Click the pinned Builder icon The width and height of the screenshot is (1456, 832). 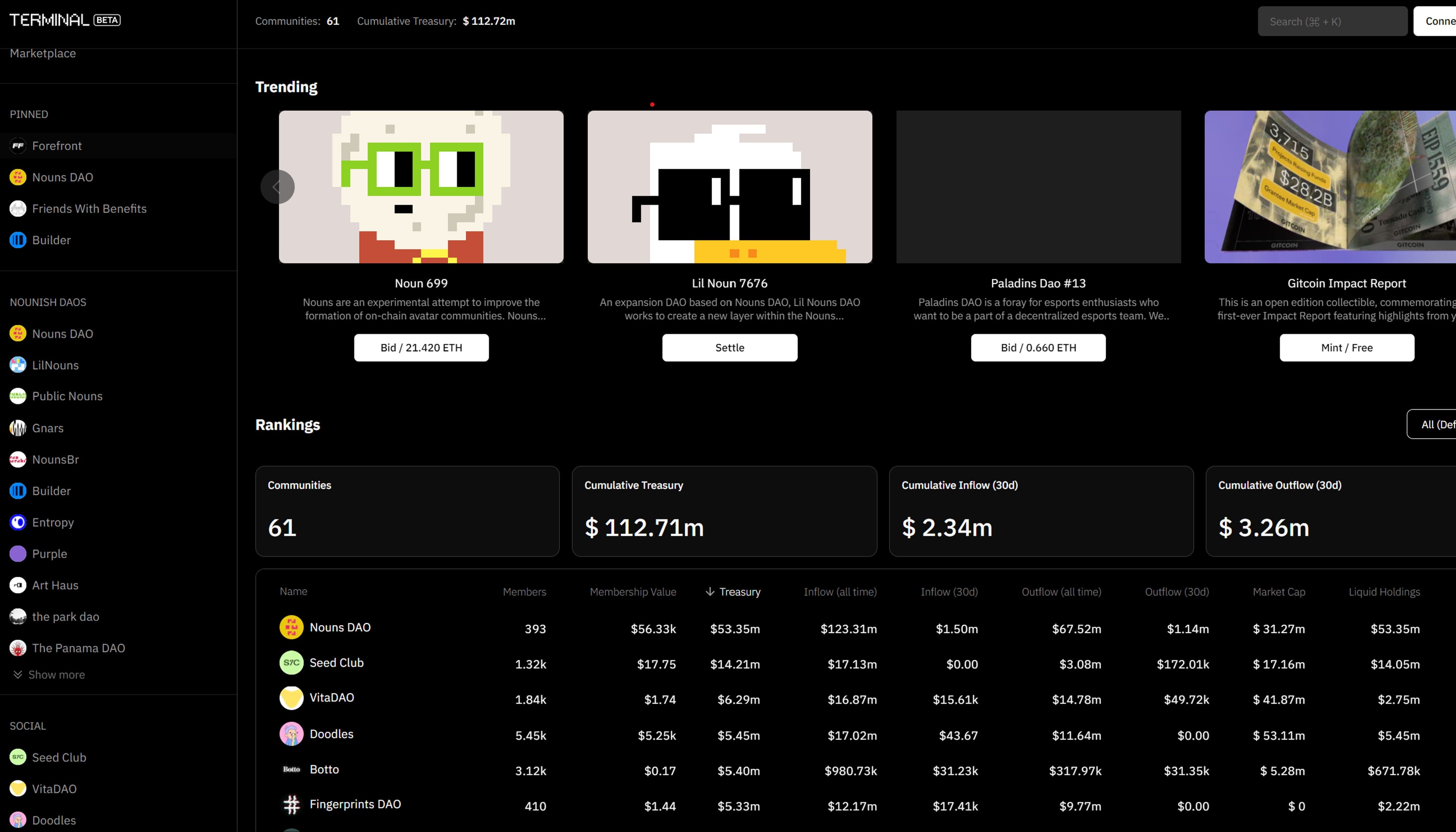pyautogui.click(x=18, y=240)
